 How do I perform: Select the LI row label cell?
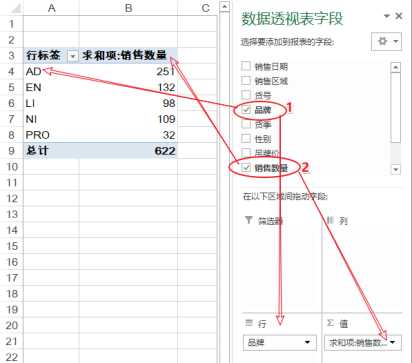point(51,103)
